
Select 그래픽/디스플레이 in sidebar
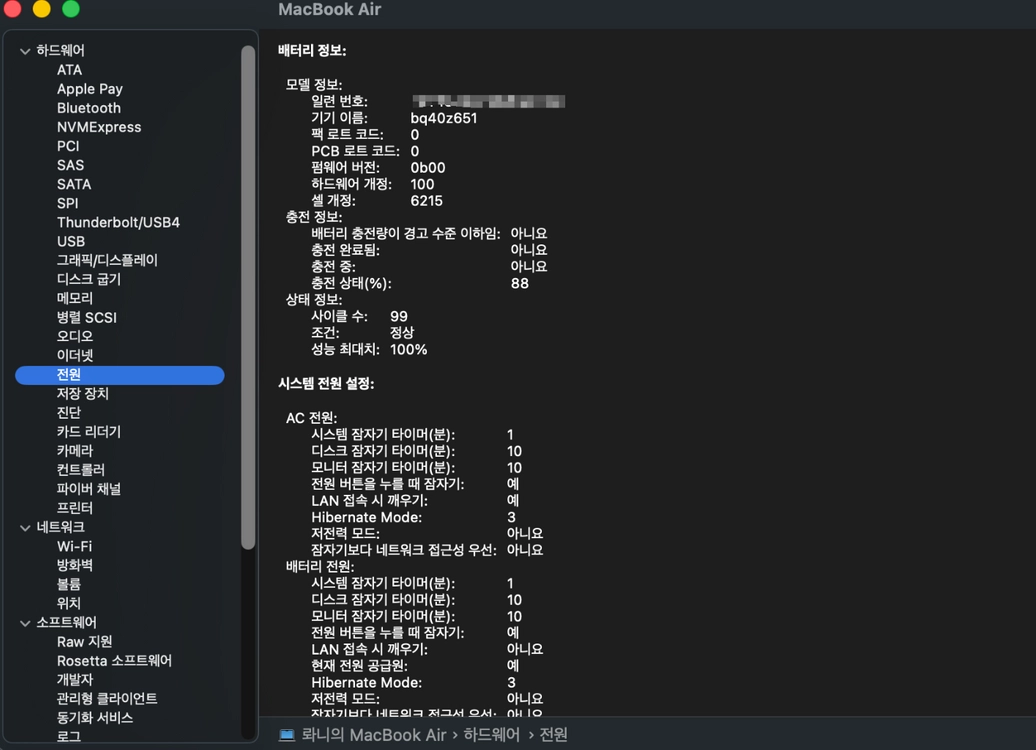coord(107,260)
